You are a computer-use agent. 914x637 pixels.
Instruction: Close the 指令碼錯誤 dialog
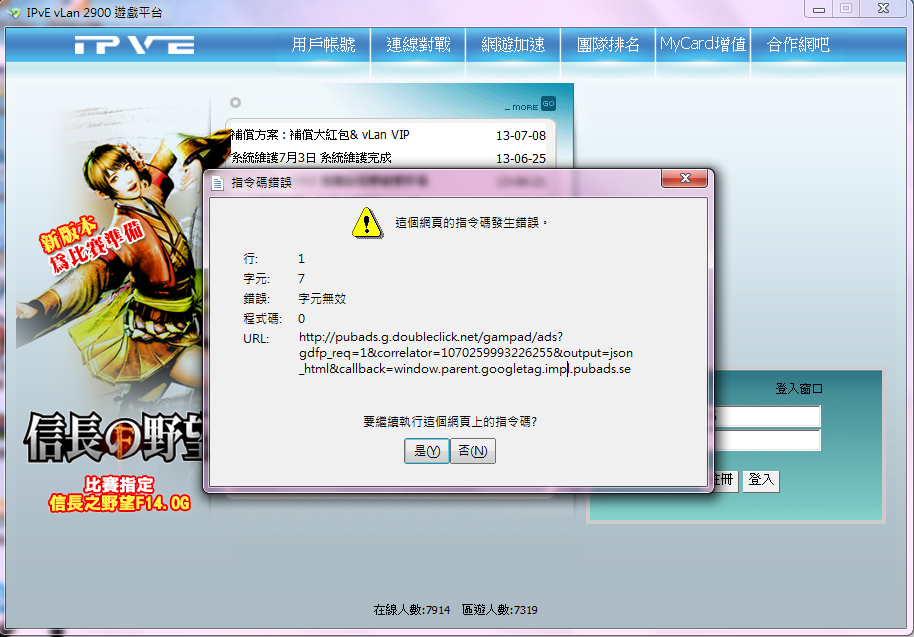[685, 178]
